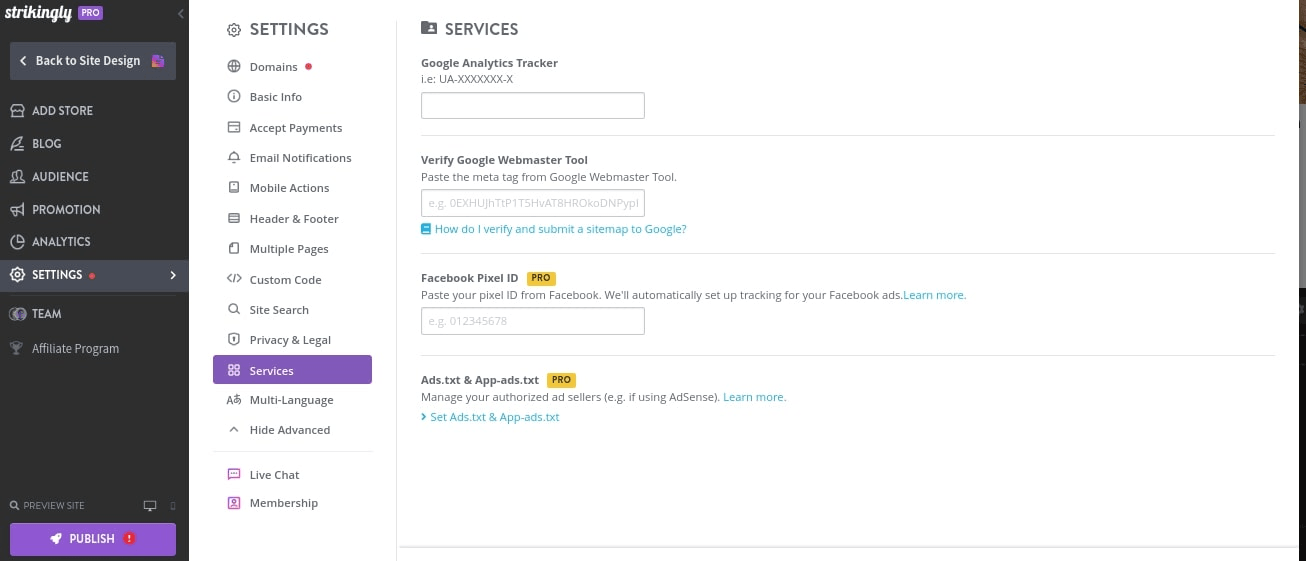Viewport: 1306px width, 561px height.
Task: Click the Analytics pie chart icon
Action: pos(17,242)
